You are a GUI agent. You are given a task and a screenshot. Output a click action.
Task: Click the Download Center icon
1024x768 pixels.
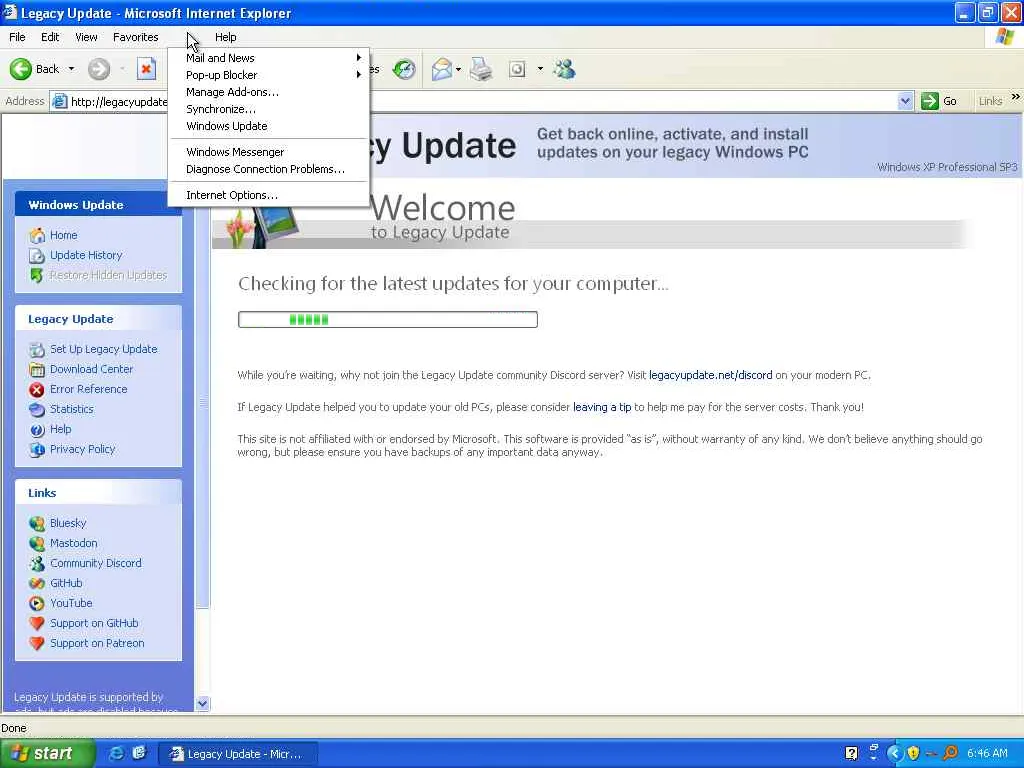[x=37, y=370]
